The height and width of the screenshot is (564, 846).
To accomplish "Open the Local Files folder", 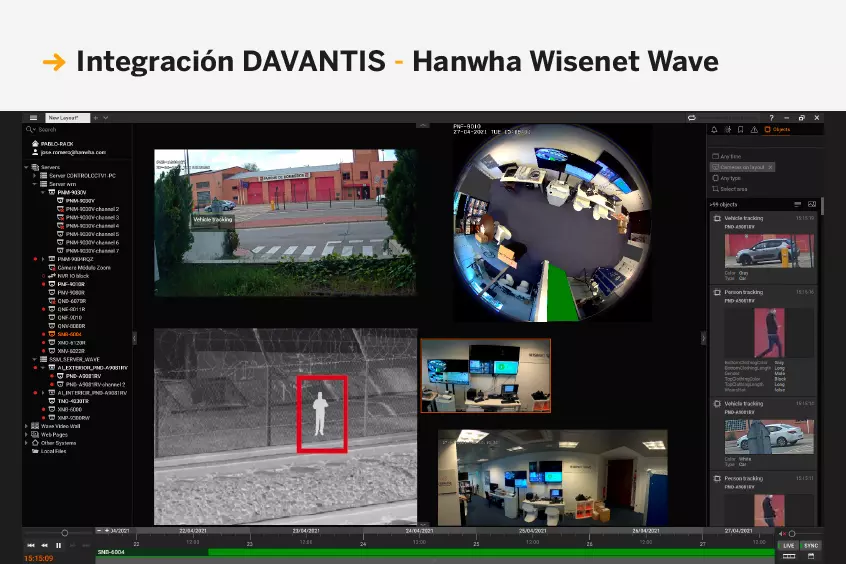I will click(x=49, y=451).
